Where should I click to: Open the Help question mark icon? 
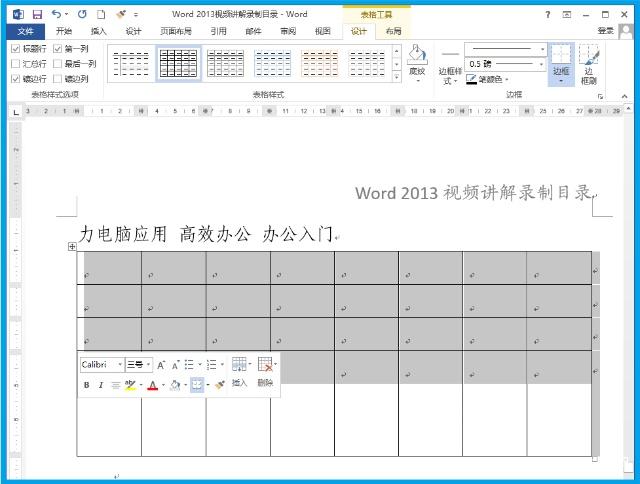point(548,15)
